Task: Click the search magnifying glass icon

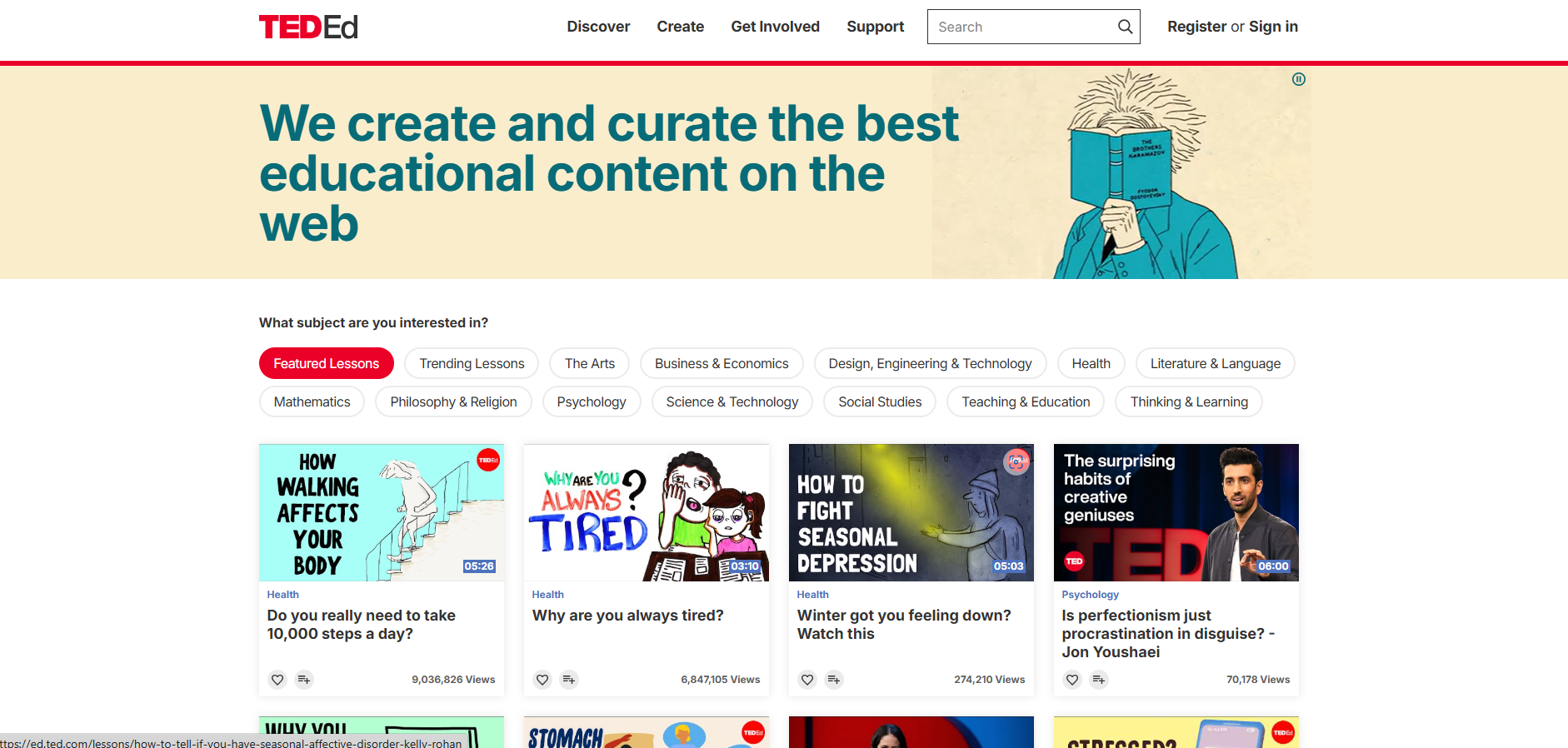Action: (1125, 27)
